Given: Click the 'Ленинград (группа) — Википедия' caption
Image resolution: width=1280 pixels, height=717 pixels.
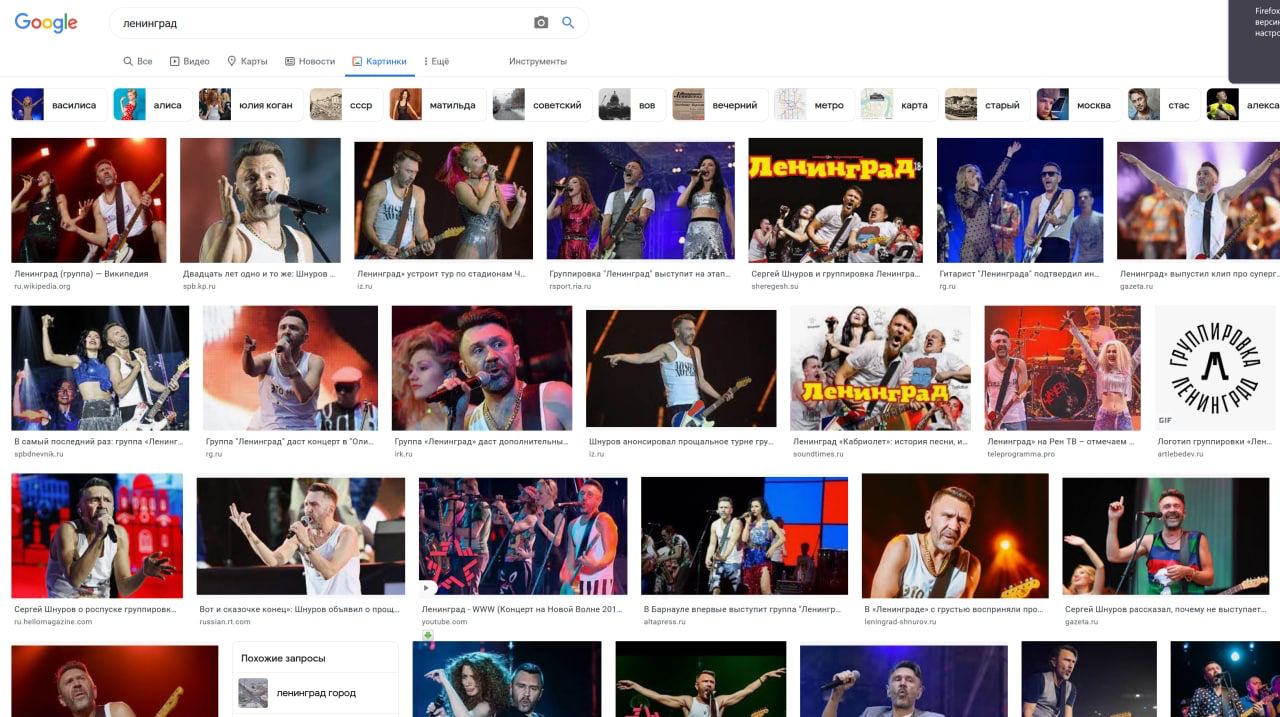Looking at the screenshot, I should [x=81, y=273].
